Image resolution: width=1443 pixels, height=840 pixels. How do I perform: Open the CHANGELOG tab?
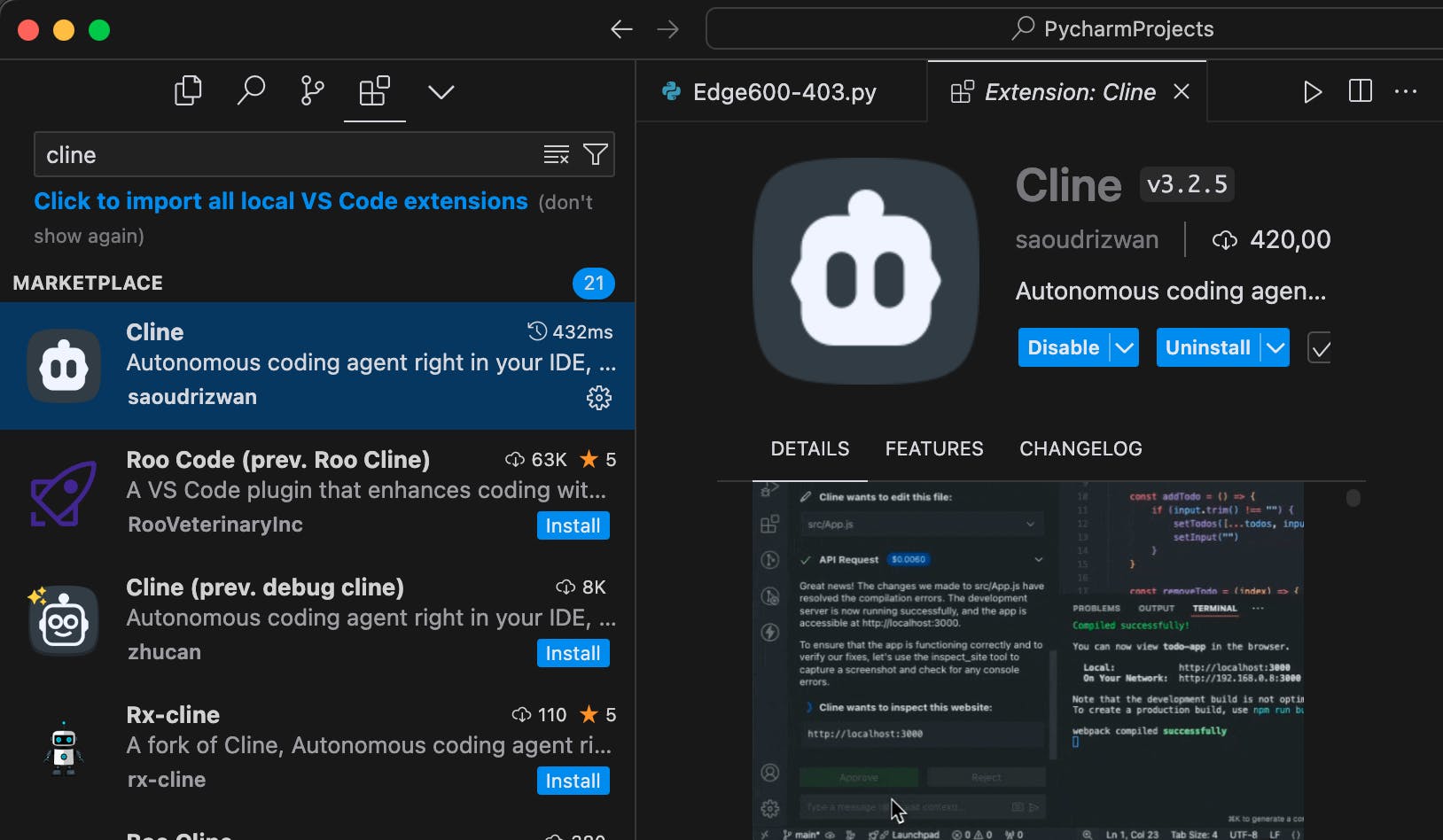[x=1080, y=449]
